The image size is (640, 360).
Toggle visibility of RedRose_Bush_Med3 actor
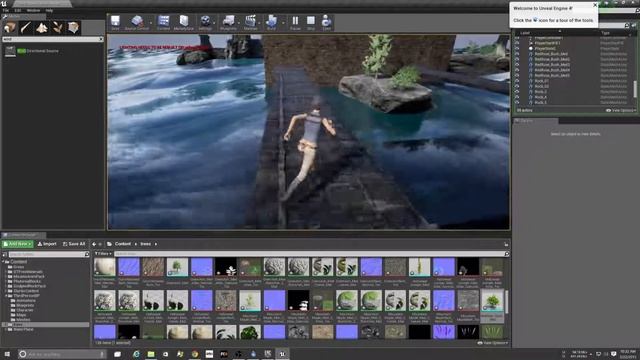[517, 64]
